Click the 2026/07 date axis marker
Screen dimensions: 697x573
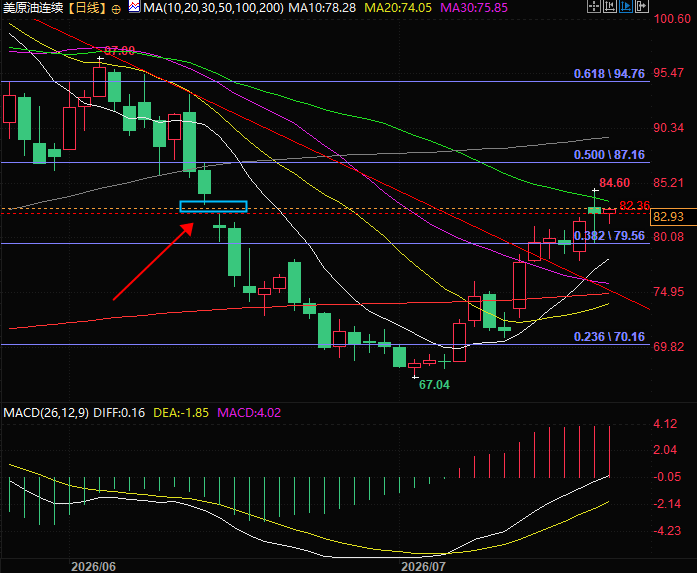click(423, 566)
